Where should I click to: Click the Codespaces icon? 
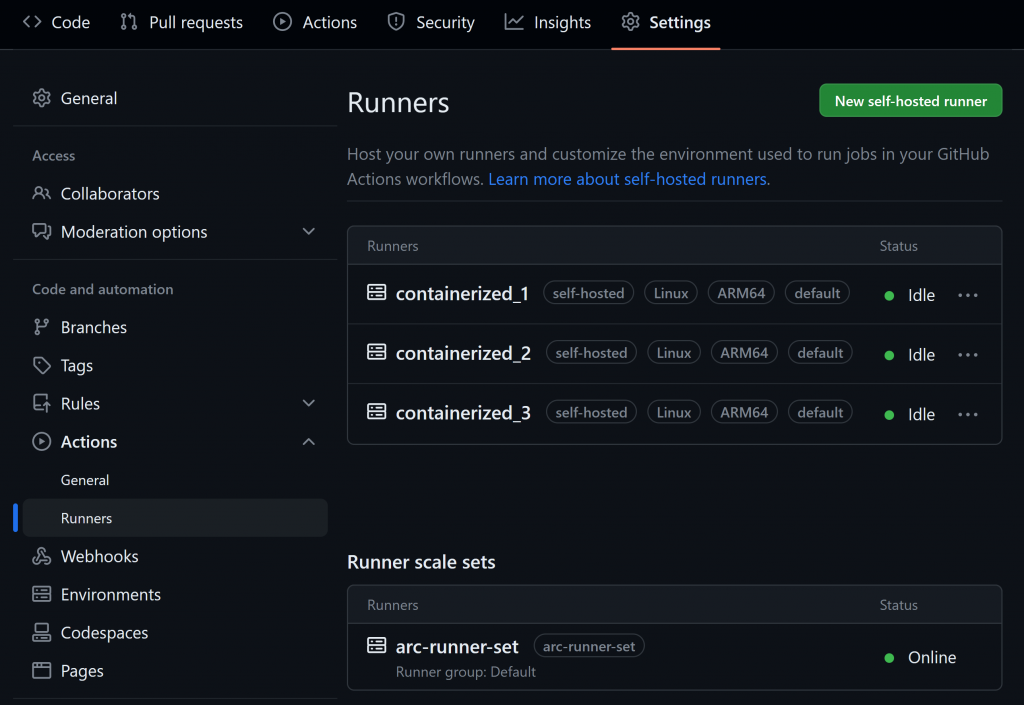[42, 633]
